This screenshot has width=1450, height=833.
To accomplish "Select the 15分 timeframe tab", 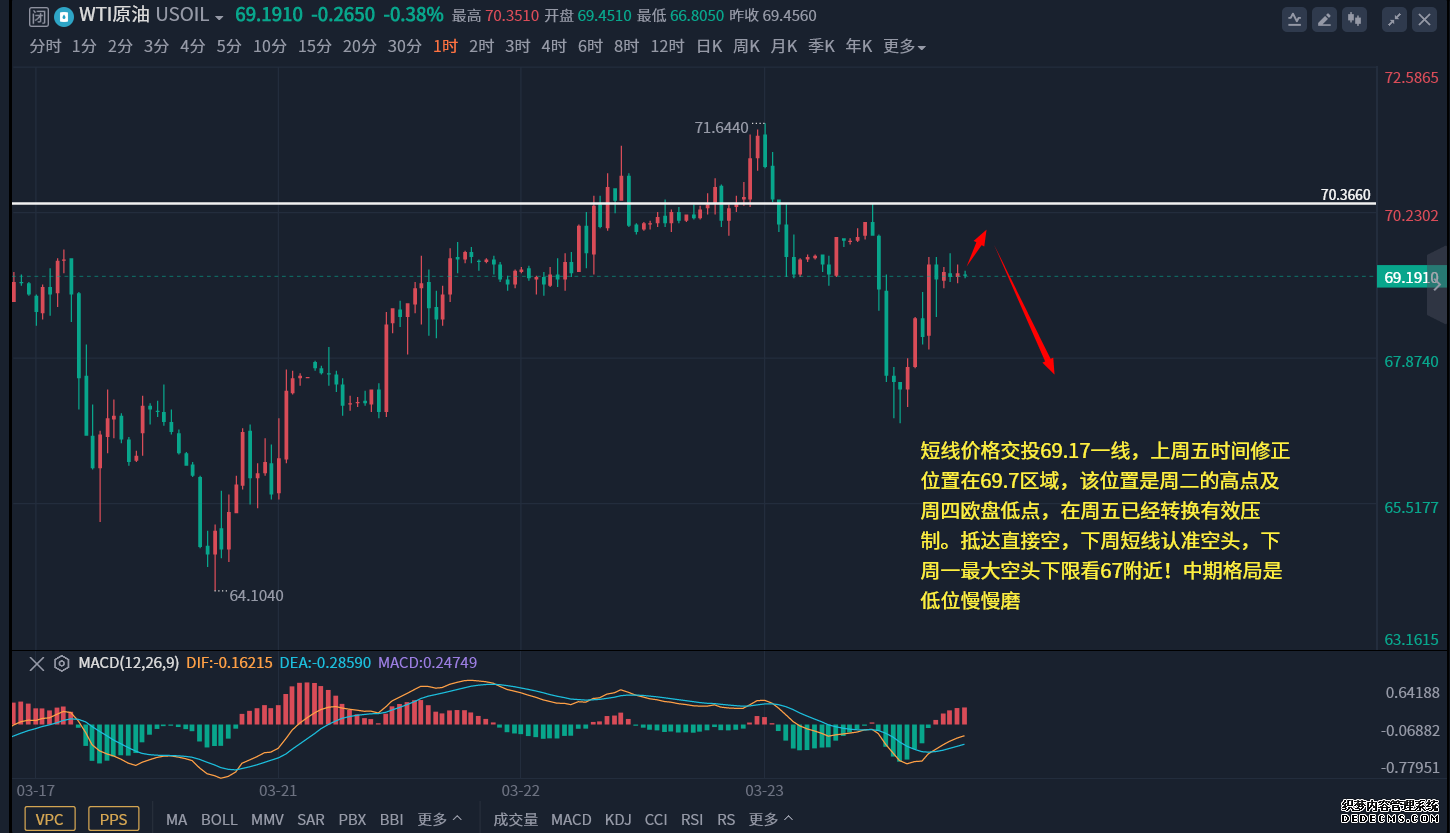I will [314, 46].
